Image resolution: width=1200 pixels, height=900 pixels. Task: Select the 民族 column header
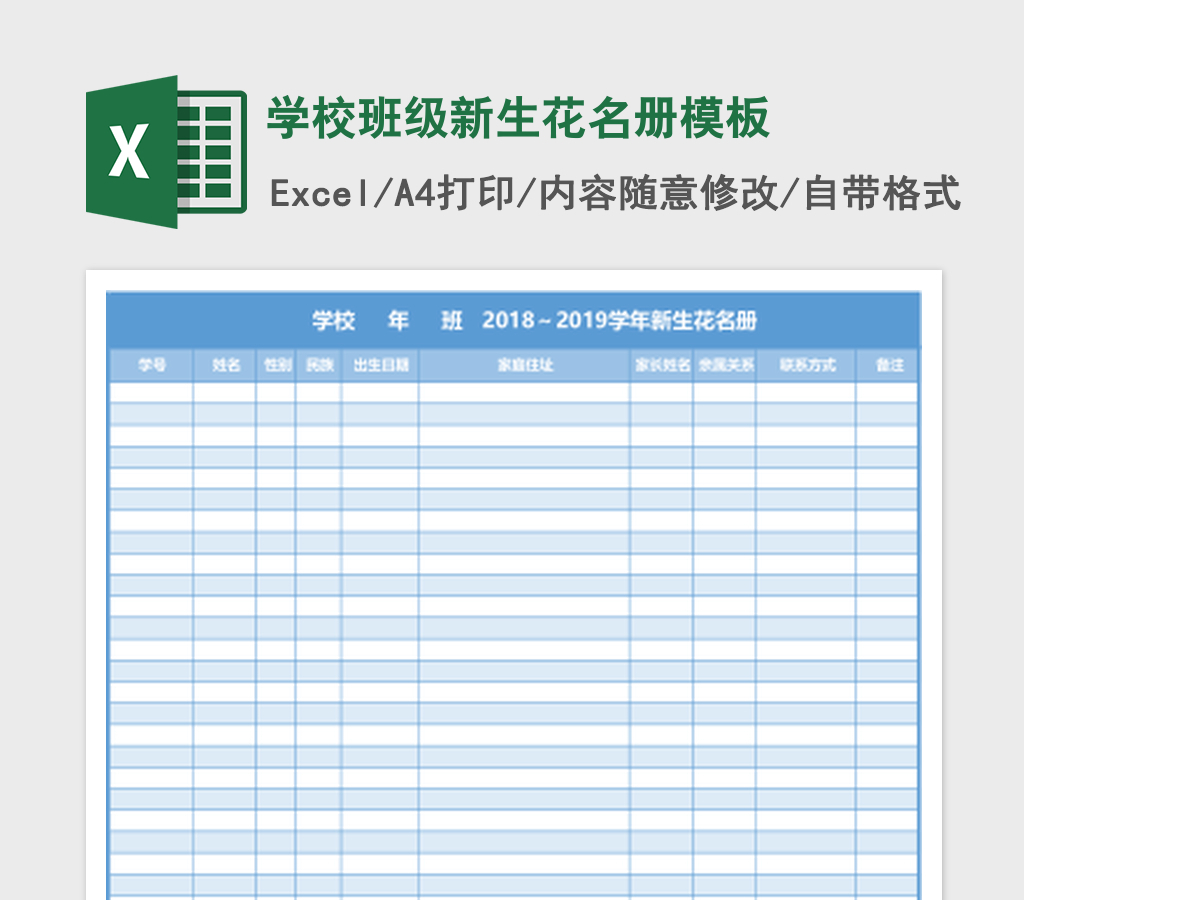coord(319,365)
